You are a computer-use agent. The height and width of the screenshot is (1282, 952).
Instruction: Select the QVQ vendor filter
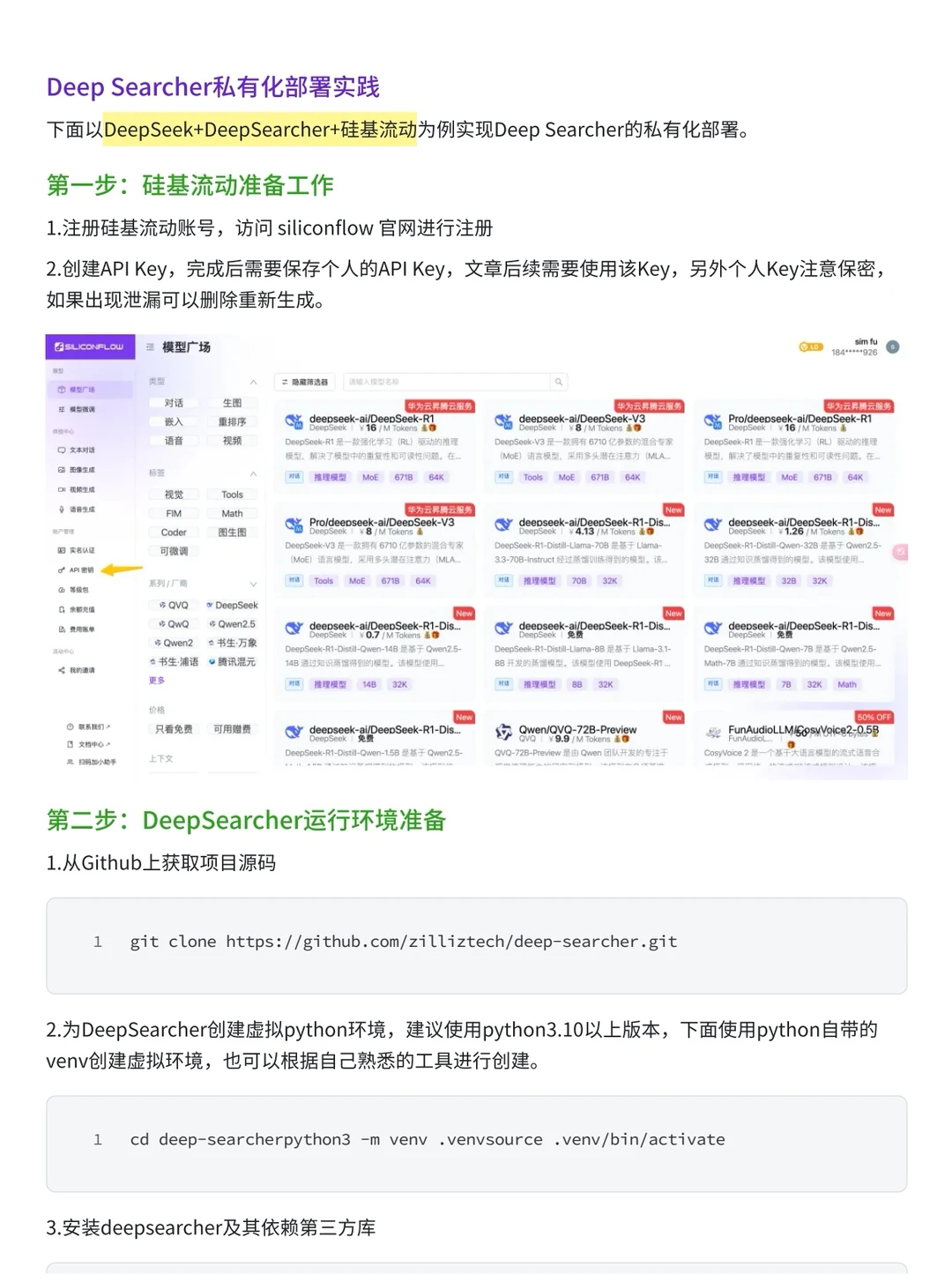174,606
